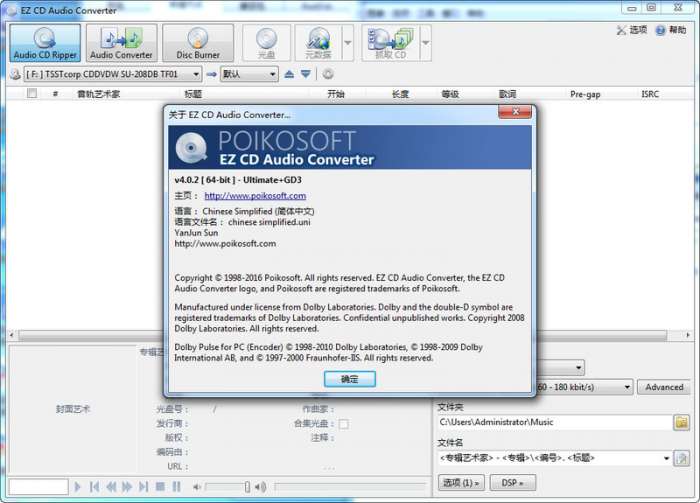Viewport: 700px width, 503px height.
Task: Click the scrollbar left arrow
Action: (x=12, y=335)
